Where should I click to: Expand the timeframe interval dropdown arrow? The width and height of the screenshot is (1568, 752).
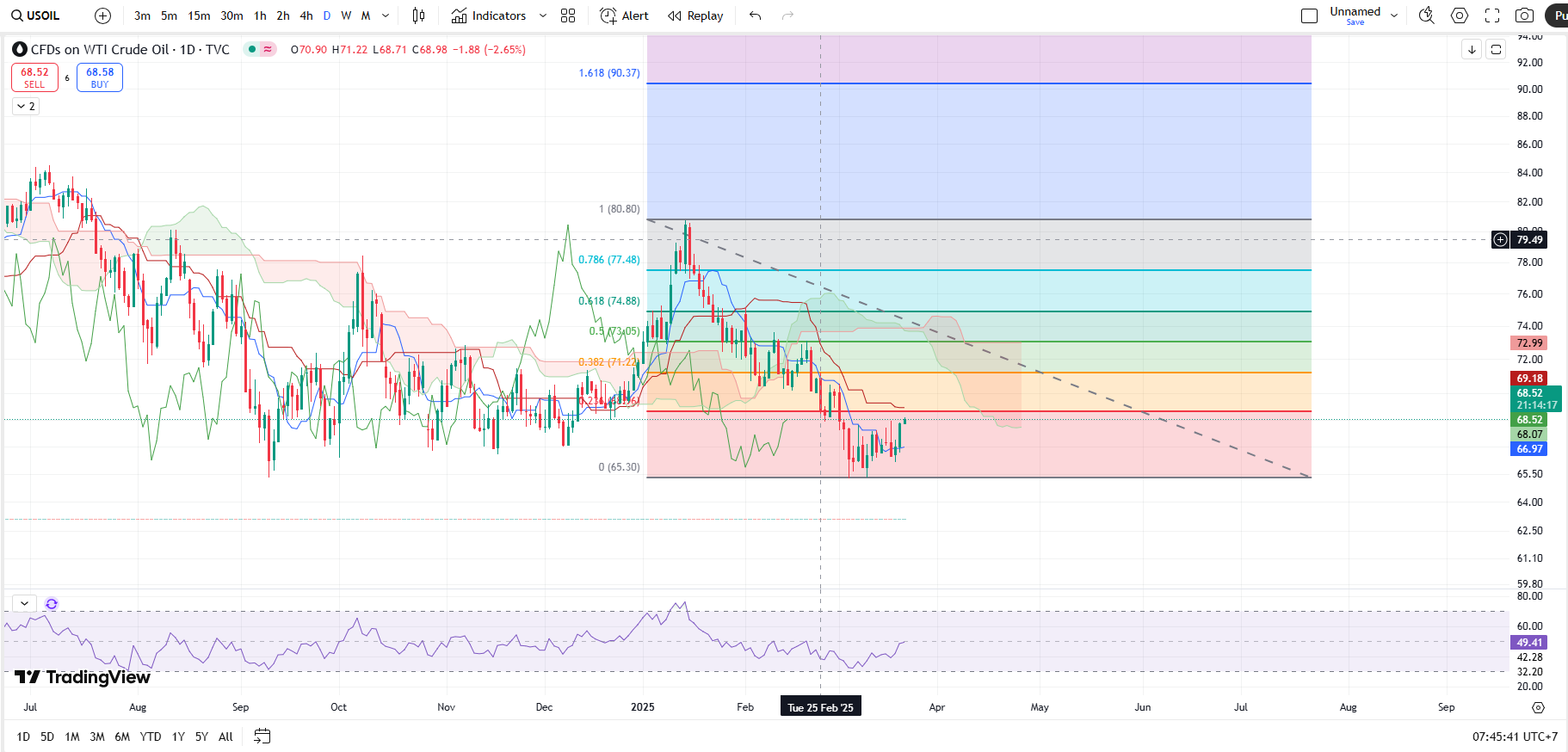[x=386, y=15]
